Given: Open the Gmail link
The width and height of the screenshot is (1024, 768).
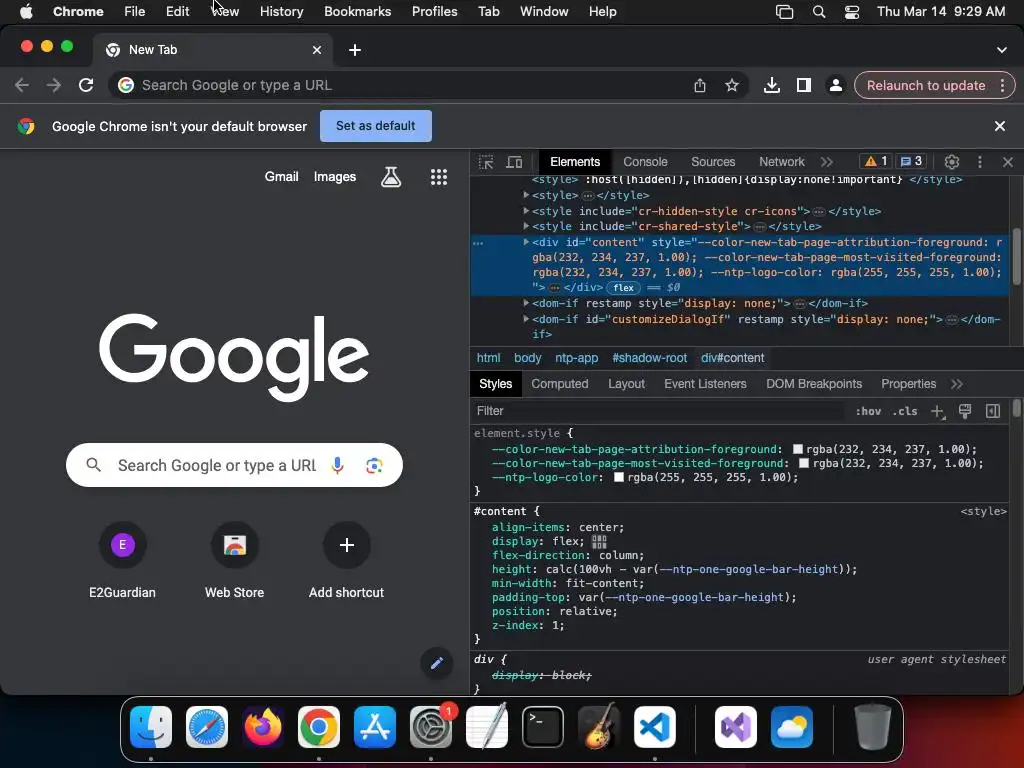Looking at the screenshot, I should point(281,177).
